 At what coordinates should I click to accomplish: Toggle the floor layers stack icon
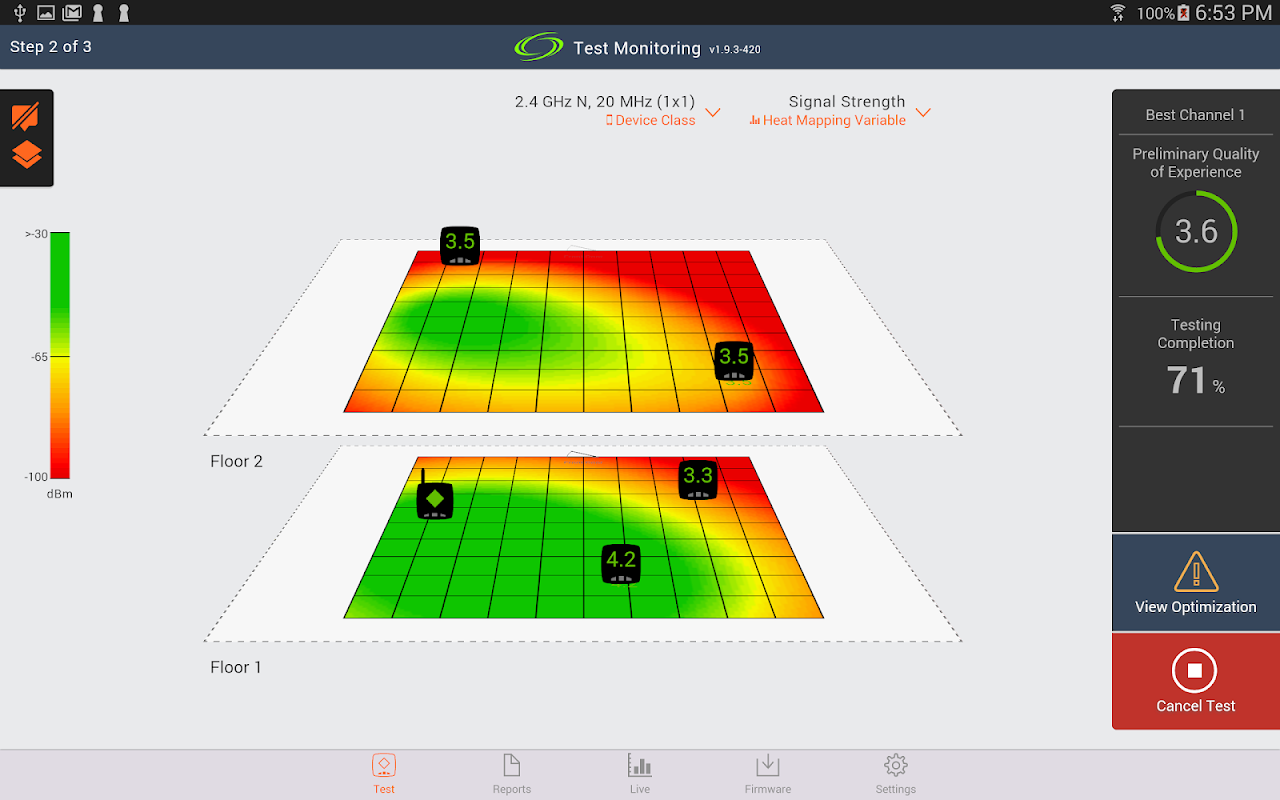26,155
